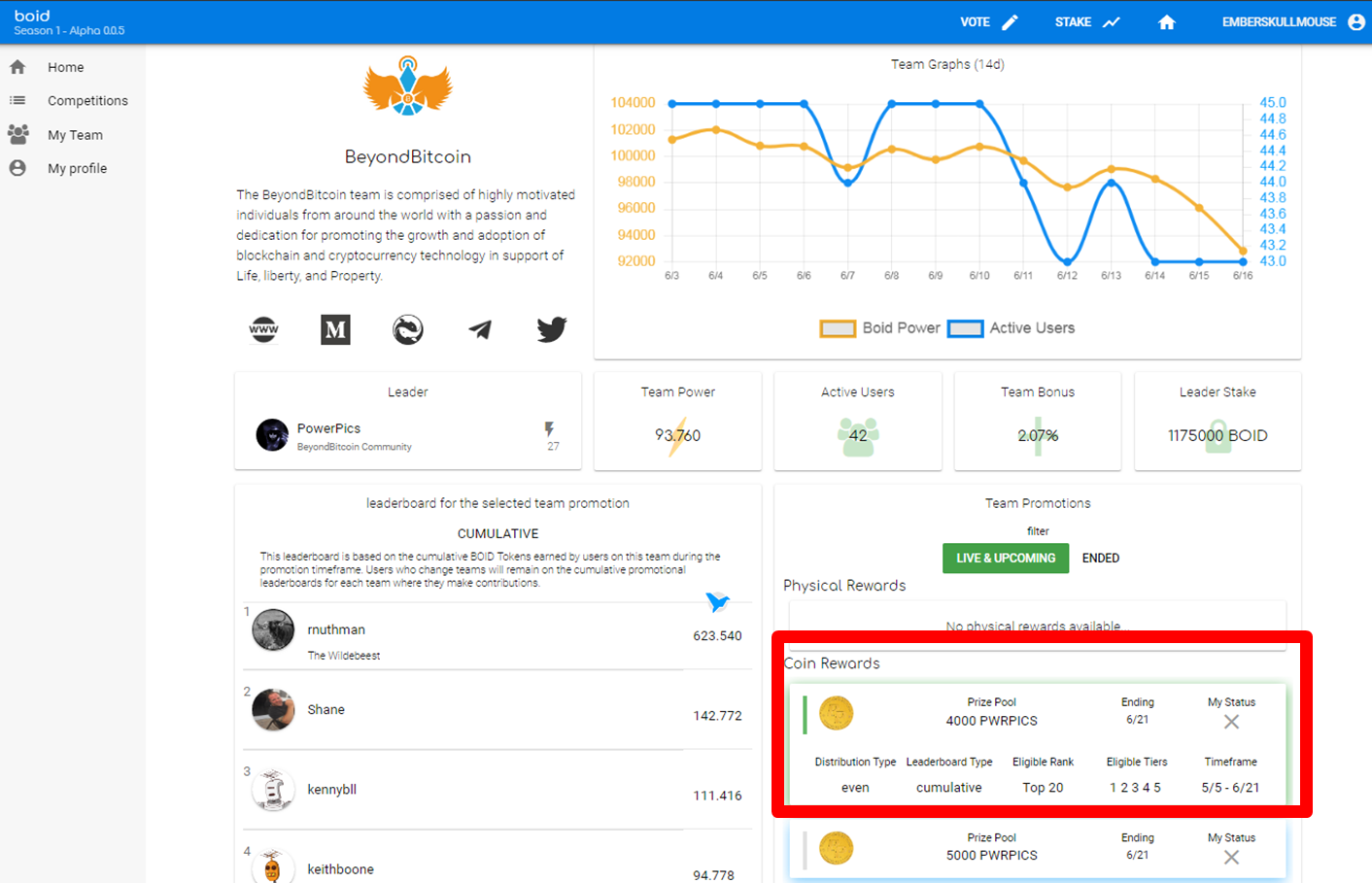
Task: Select the LIVE & UPCOMING filter
Action: tap(1006, 559)
